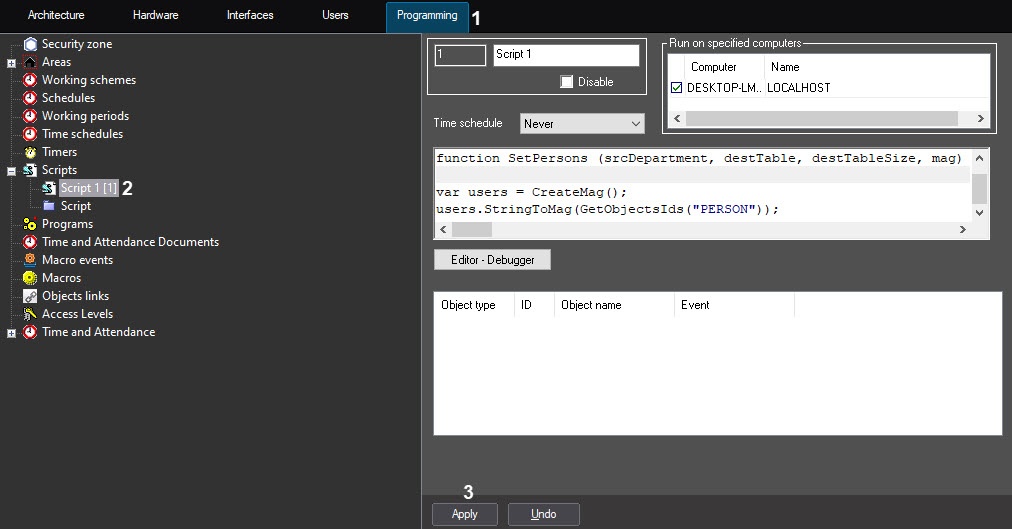Select the Objects links icon

coord(30,296)
